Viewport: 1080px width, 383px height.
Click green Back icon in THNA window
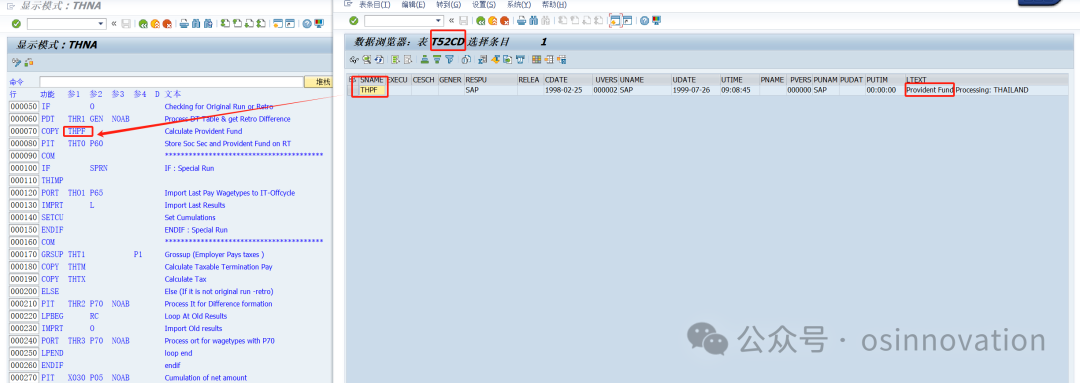(143, 23)
